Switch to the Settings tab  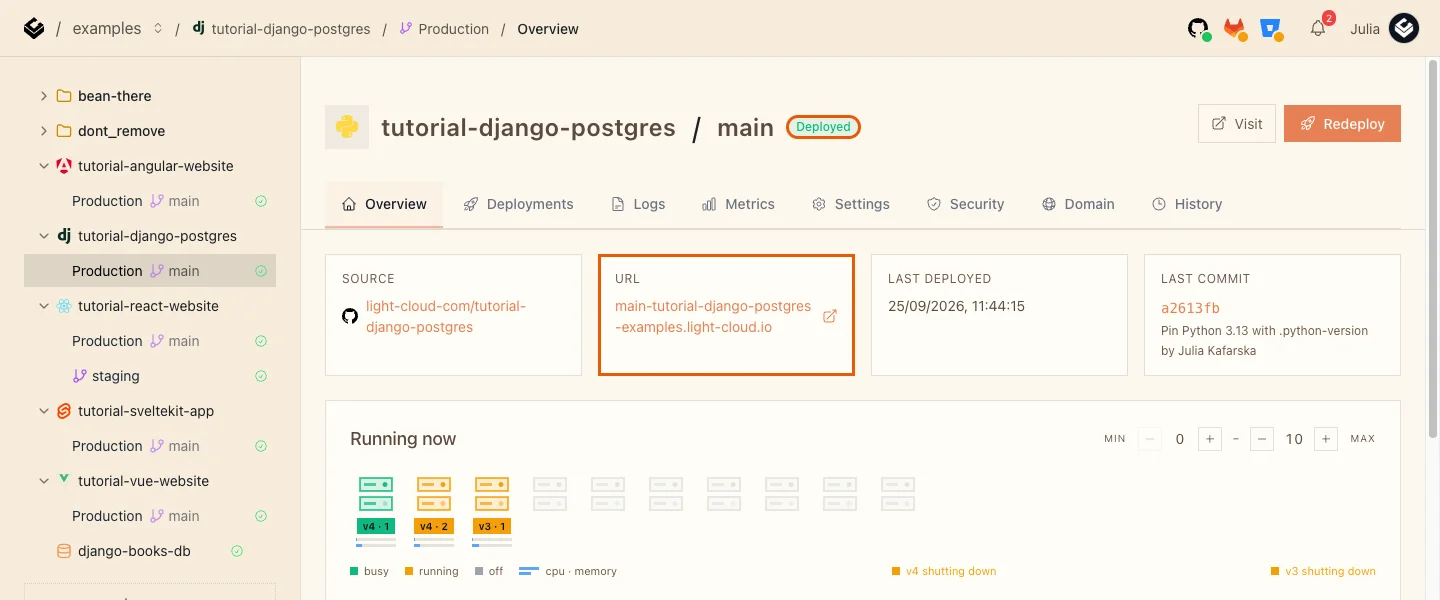tap(850, 204)
